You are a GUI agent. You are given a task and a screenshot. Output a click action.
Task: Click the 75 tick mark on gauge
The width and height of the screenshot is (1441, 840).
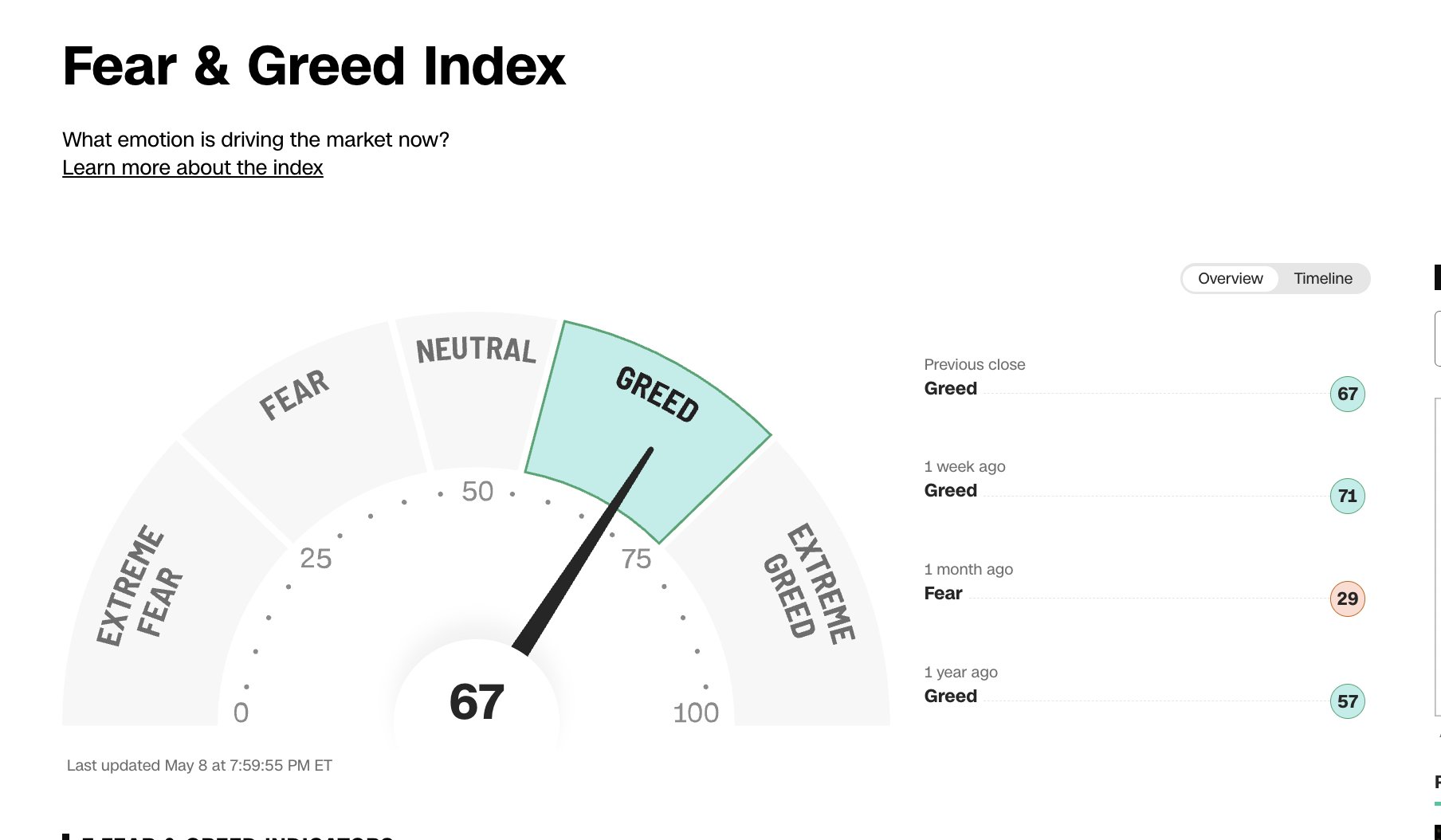pos(636,559)
